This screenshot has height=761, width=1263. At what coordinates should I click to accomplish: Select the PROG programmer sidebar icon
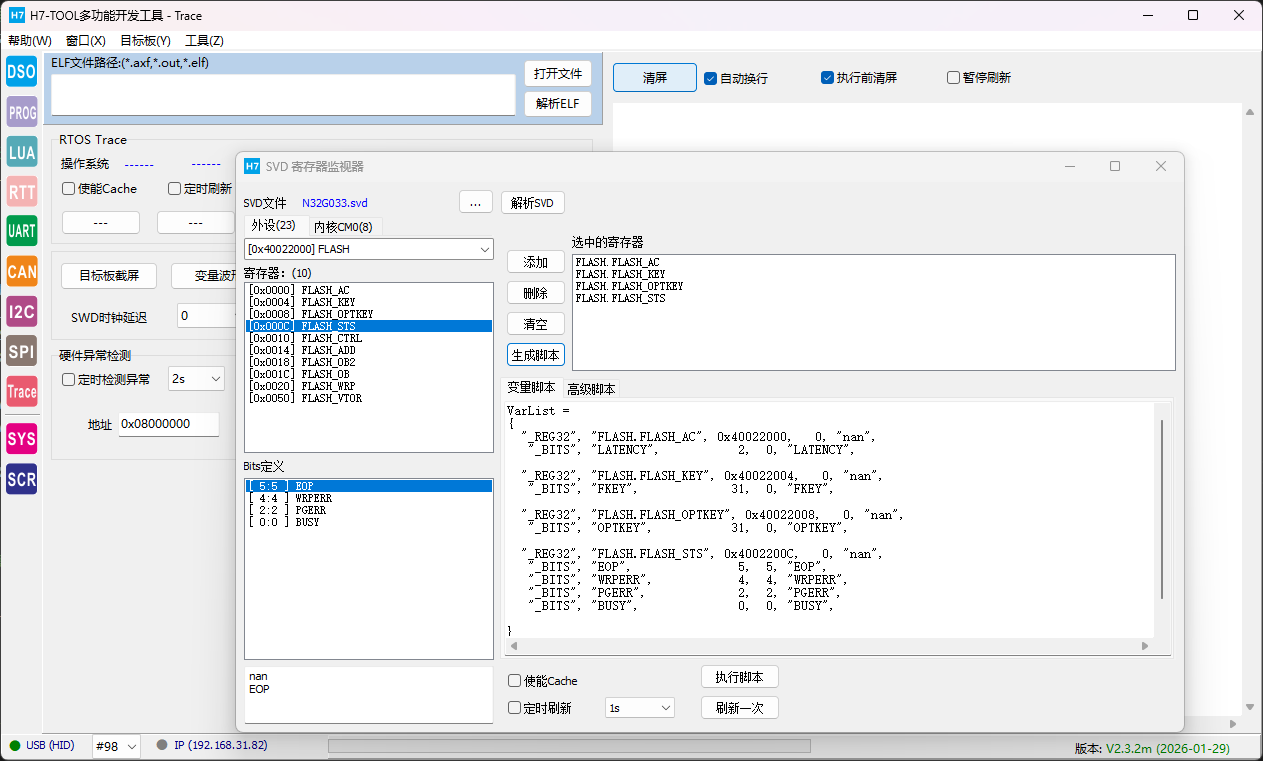click(21, 112)
